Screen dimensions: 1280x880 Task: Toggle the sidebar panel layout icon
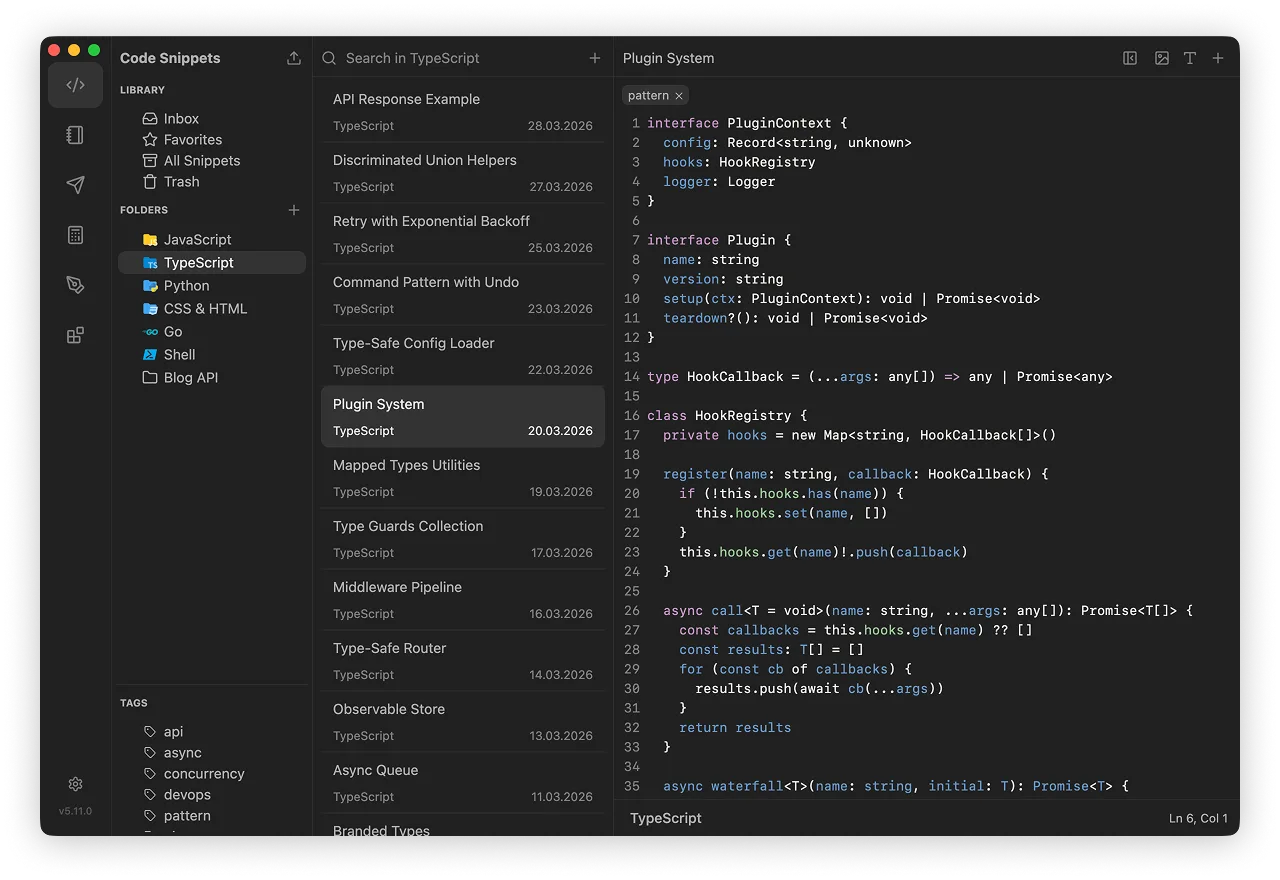pyautogui.click(x=1130, y=58)
